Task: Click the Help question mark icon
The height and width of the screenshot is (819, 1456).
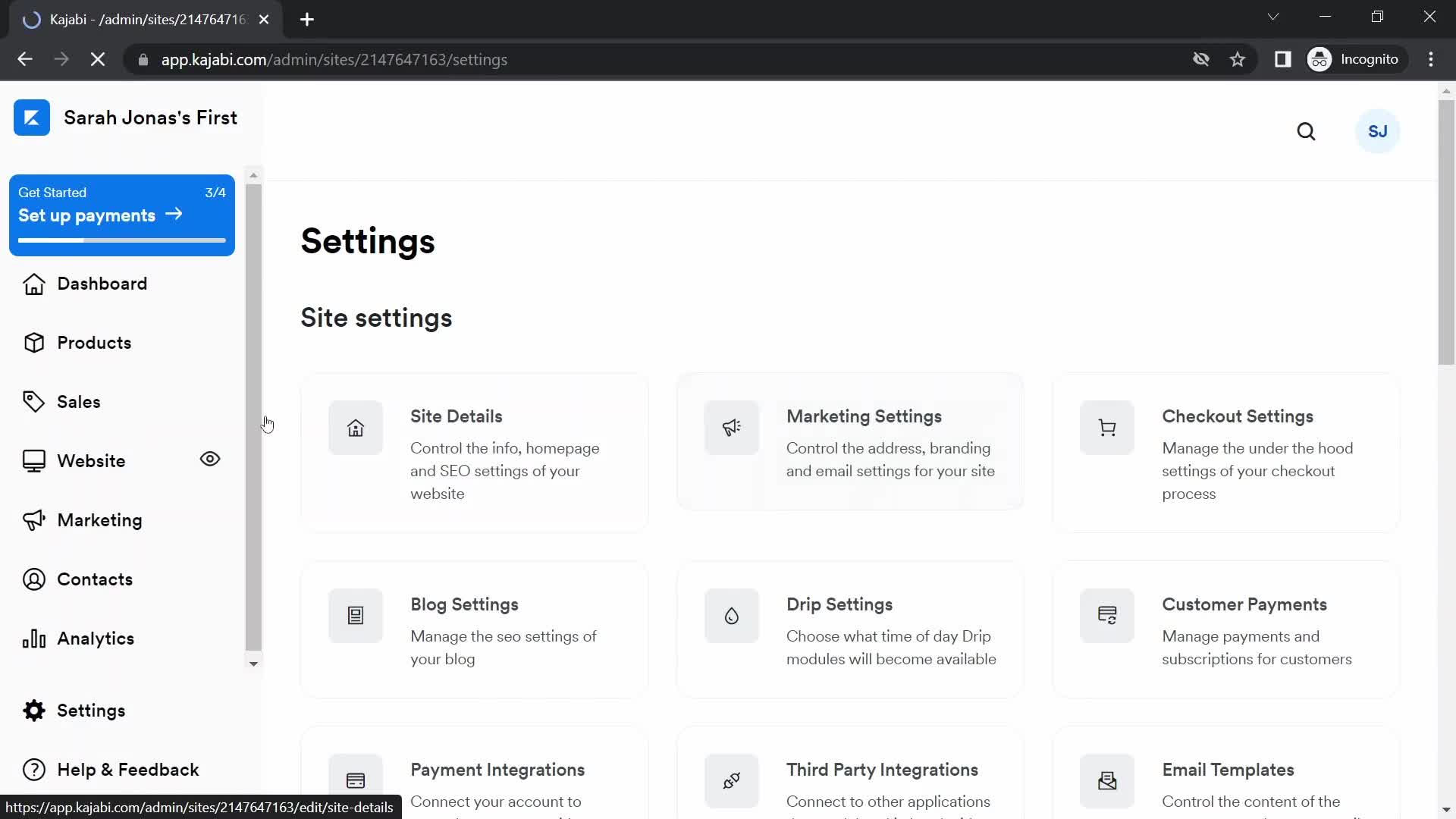Action: pyautogui.click(x=33, y=770)
